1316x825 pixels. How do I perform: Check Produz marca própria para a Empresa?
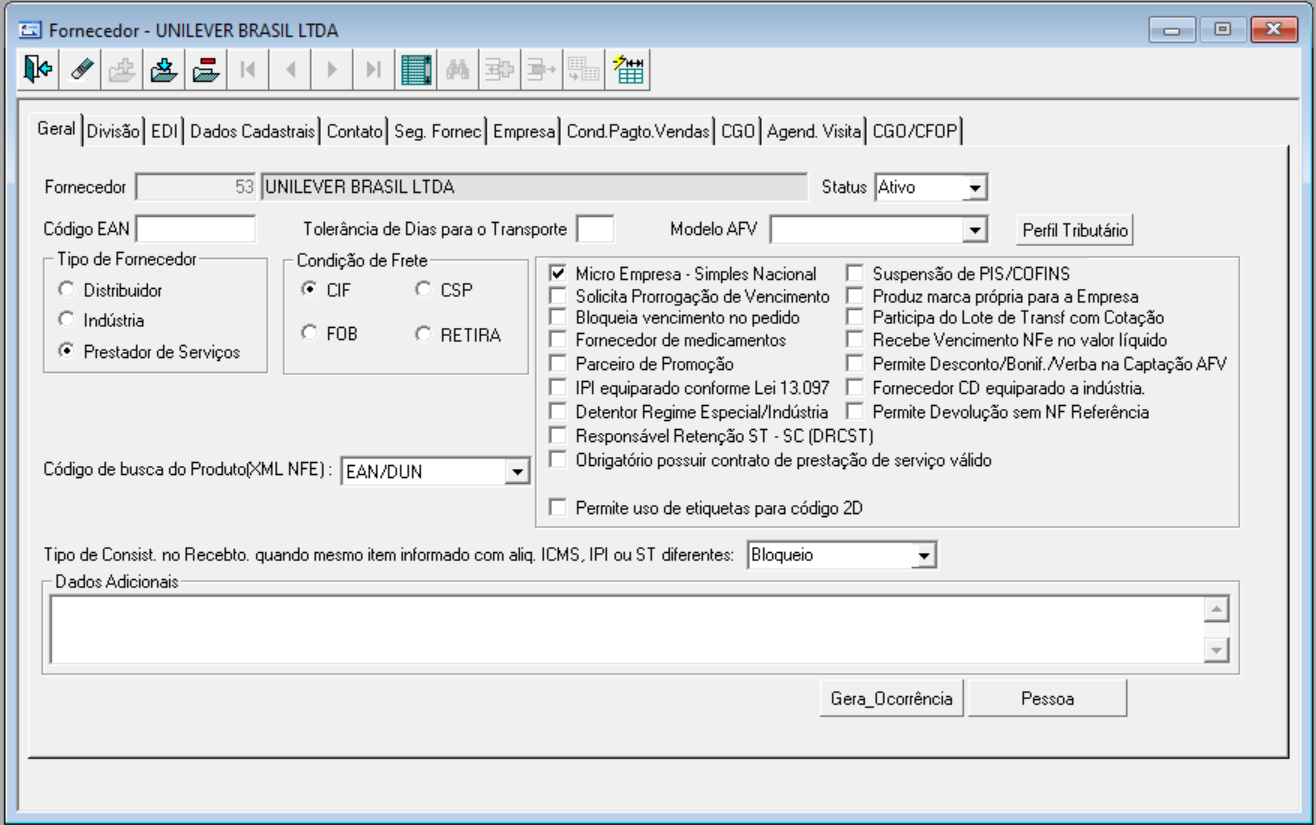[x=855, y=296]
